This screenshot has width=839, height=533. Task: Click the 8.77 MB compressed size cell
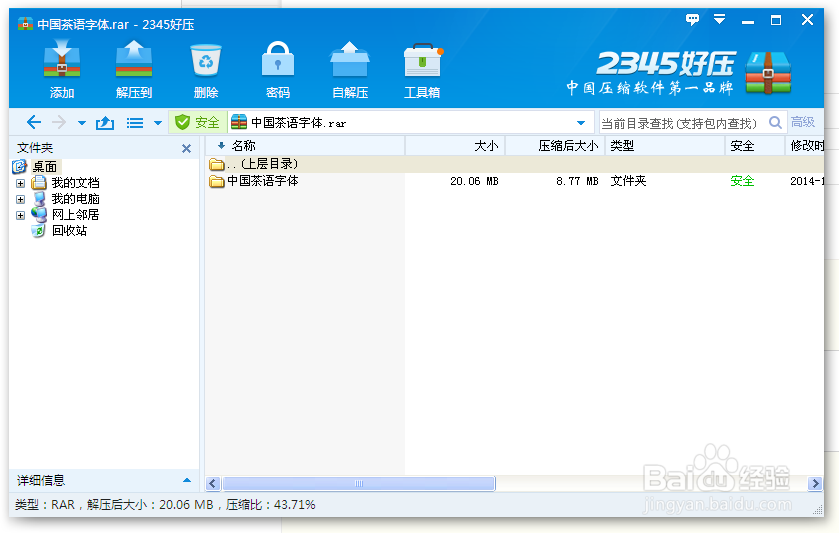click(577, 181)
